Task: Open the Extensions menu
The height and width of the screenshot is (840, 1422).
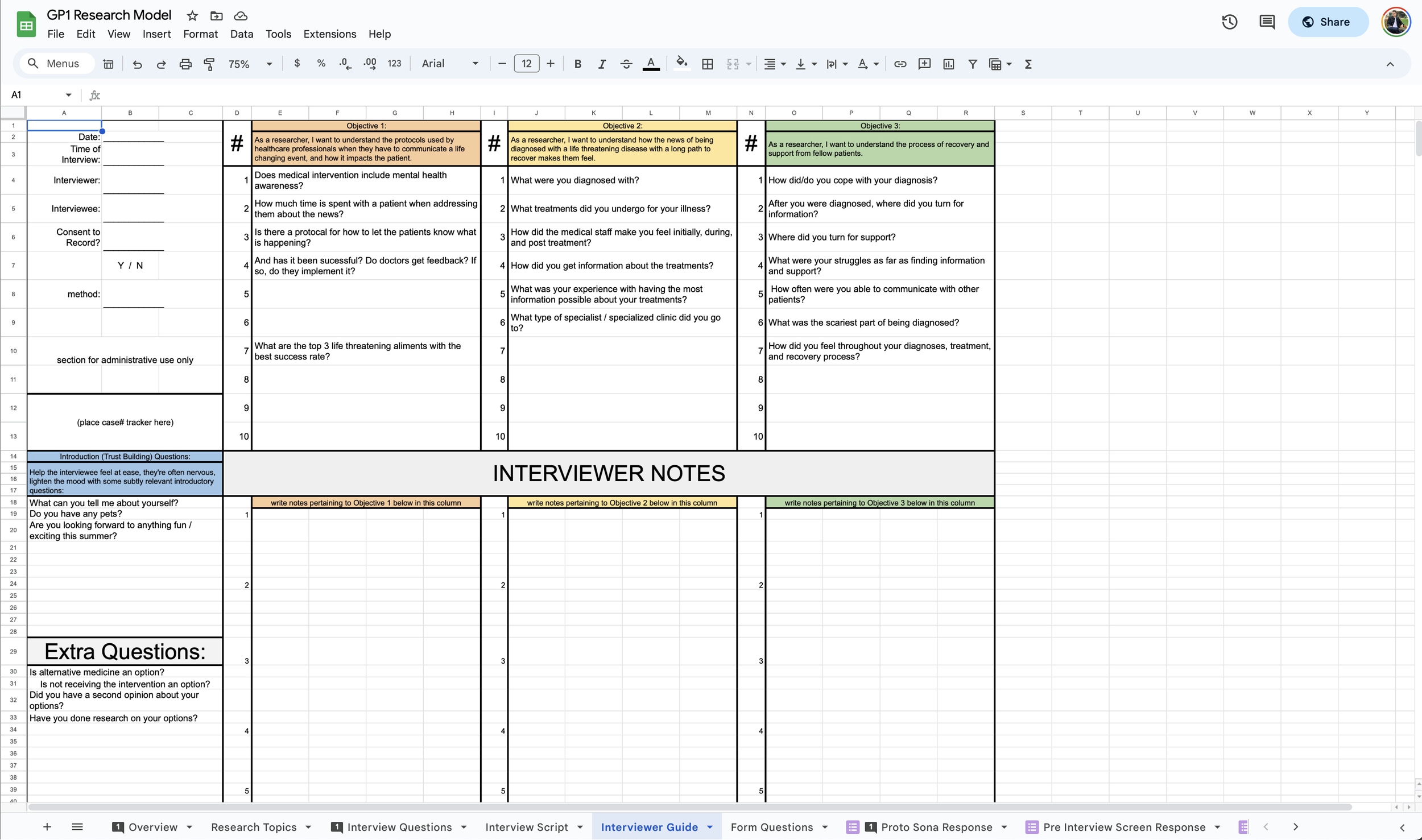Action: click(329, 34)
